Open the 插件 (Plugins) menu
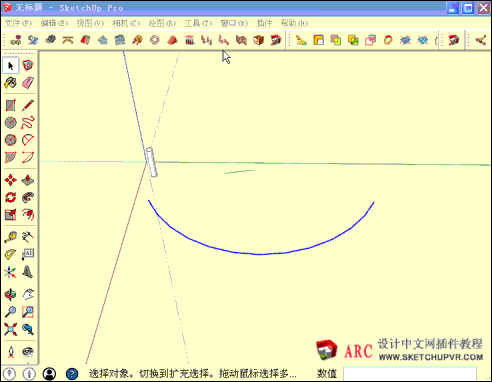 tap(264, 23)
